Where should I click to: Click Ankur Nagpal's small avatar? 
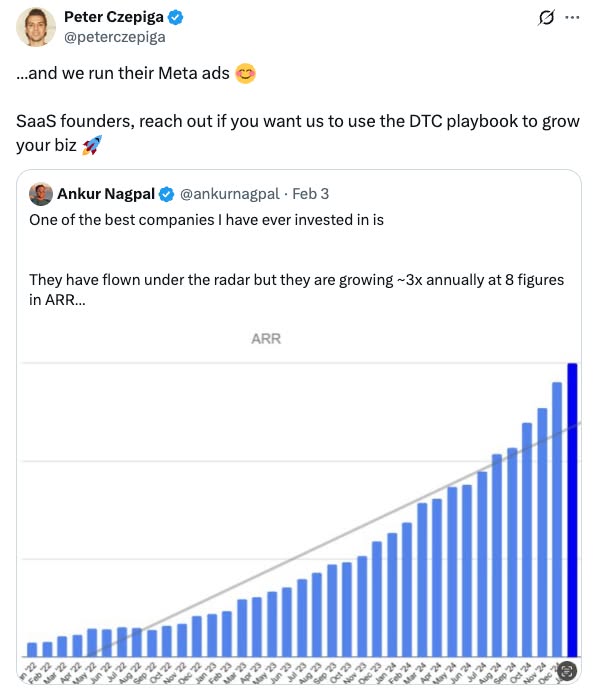[41, 194]
